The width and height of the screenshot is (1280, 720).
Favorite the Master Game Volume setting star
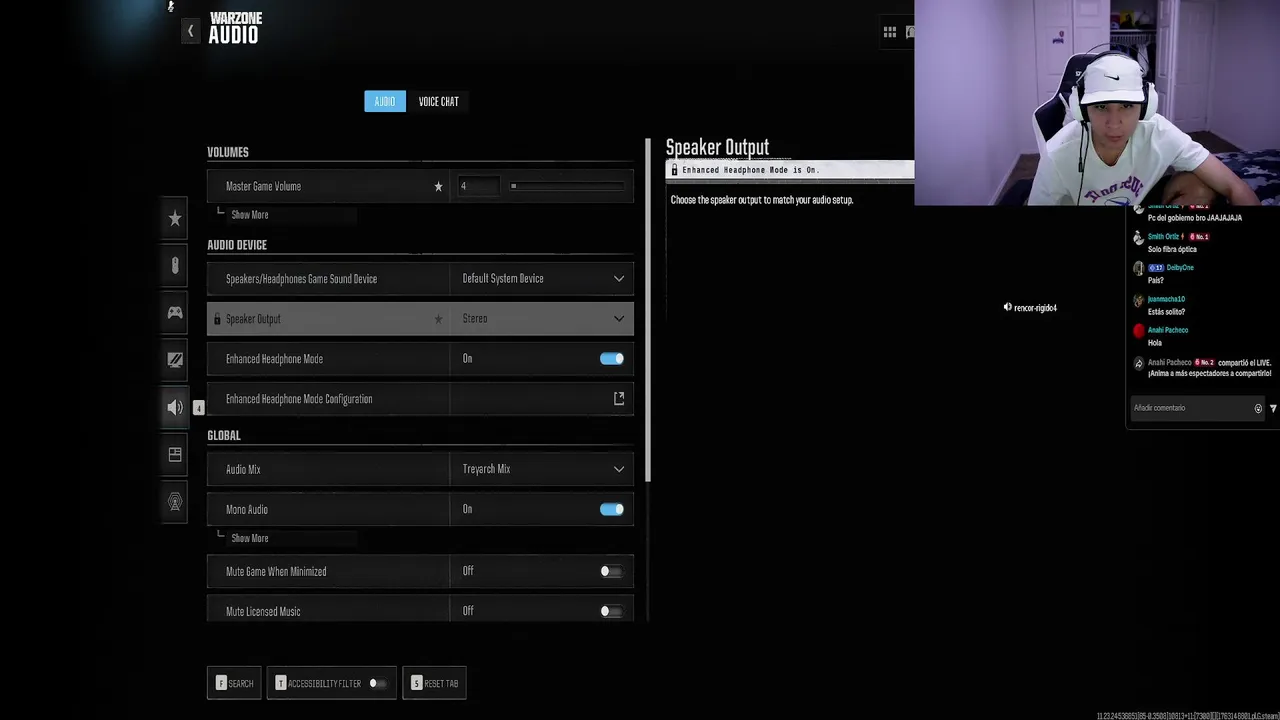(x=438, y=186)
